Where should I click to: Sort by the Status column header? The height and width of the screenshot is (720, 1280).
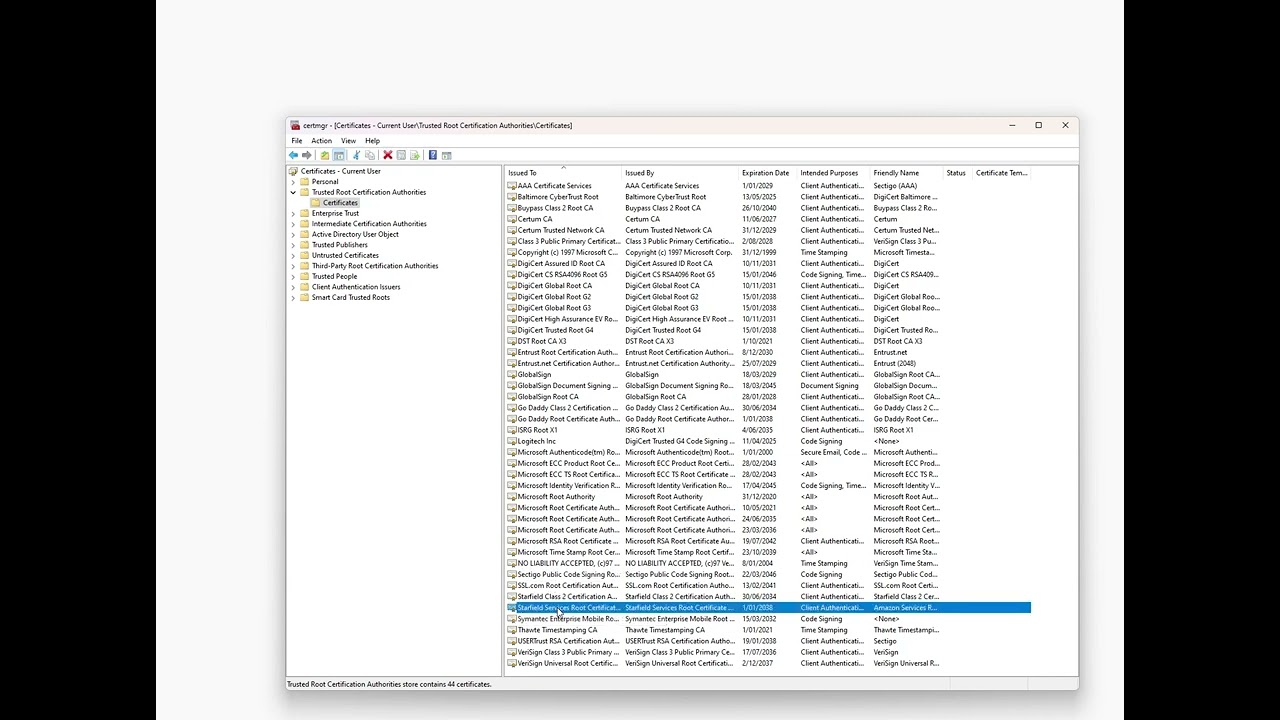click(x=958, y=173)
